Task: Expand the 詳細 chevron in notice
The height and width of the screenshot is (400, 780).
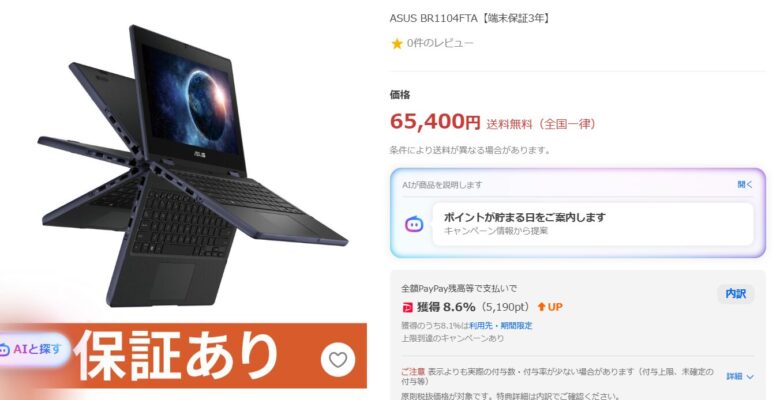Action: [x=740, y=377]
